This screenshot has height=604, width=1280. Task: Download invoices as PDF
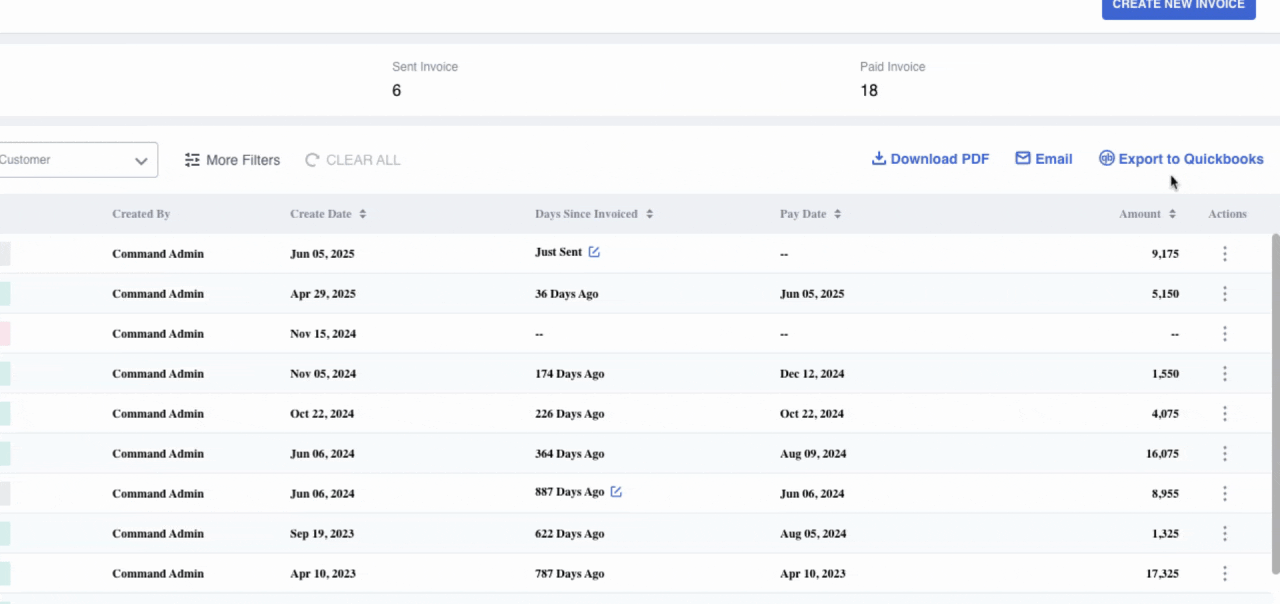[930, 159]
